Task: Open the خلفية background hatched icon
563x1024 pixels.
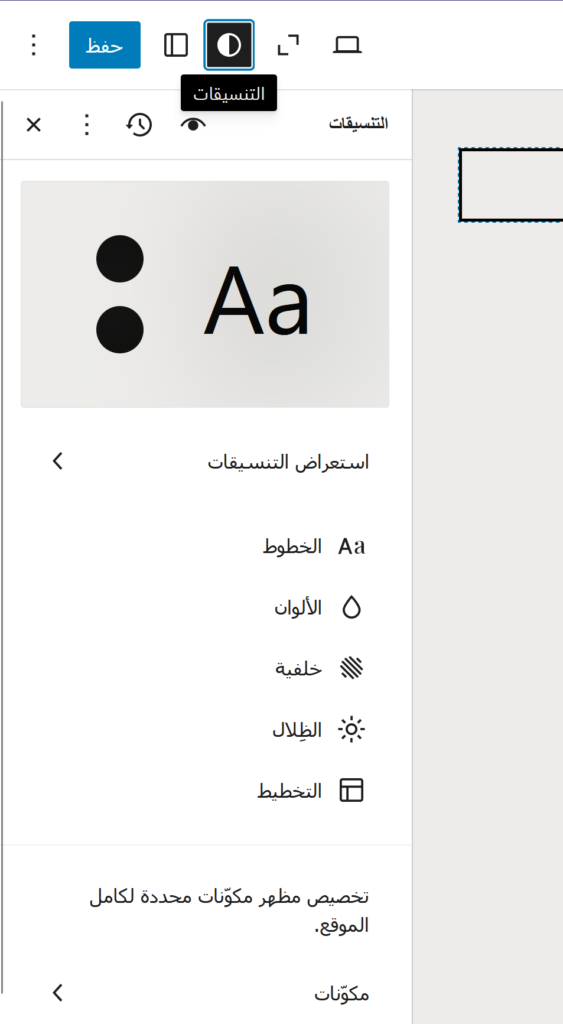Action: tap(351, 668)
